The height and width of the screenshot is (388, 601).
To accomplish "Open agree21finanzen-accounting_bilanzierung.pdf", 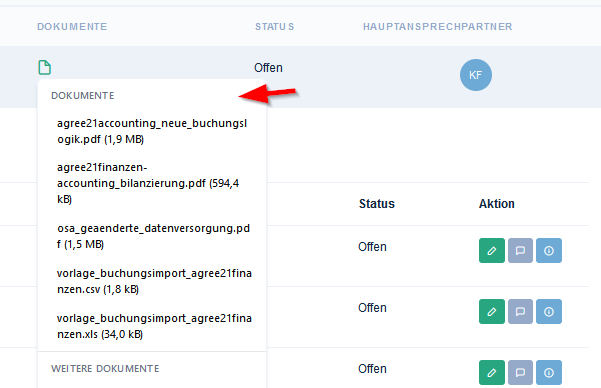I will pos(148,183).
